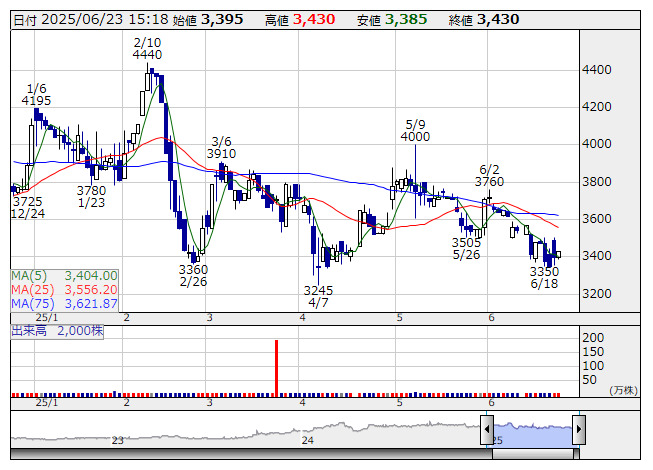This screenshot has width=653, height=470.
Task: Click the 4200 price axis label
Action: [597, 107]
